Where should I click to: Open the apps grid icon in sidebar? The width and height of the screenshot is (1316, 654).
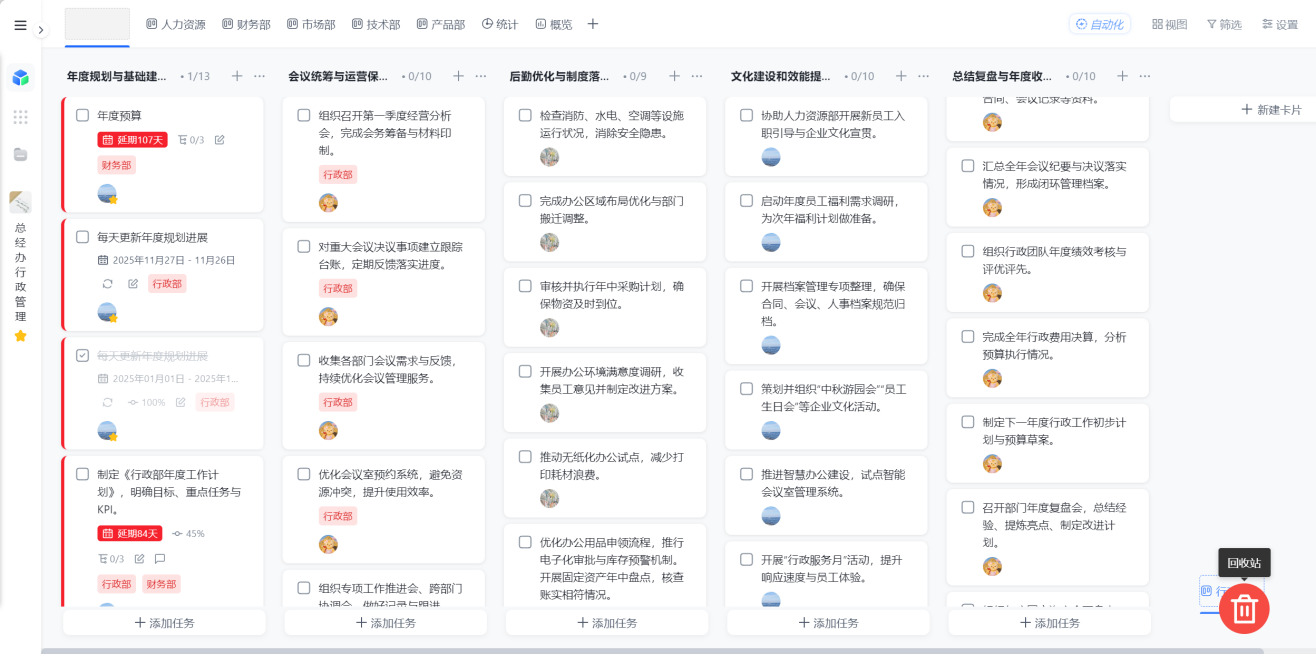point(20,116)
